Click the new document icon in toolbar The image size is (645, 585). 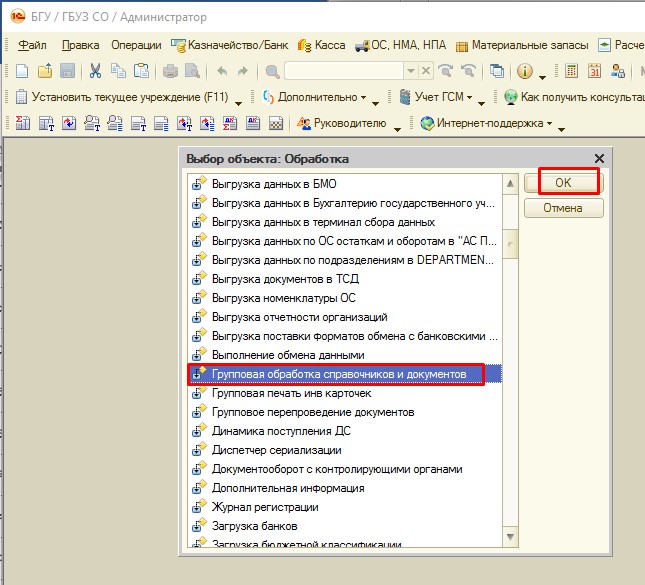click(x=22, y=71)
